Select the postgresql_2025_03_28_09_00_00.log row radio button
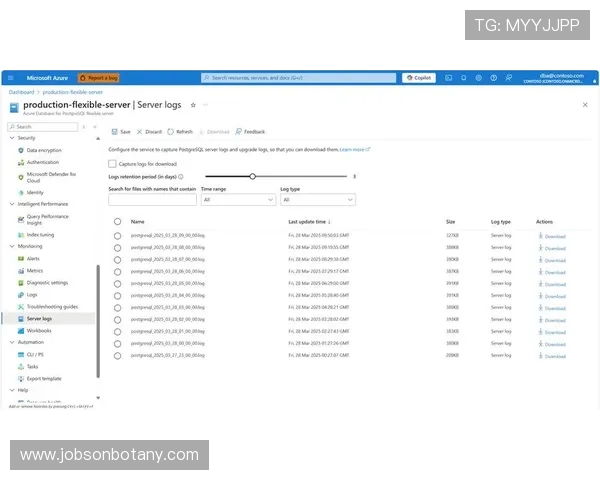 (x=117, y=235)
